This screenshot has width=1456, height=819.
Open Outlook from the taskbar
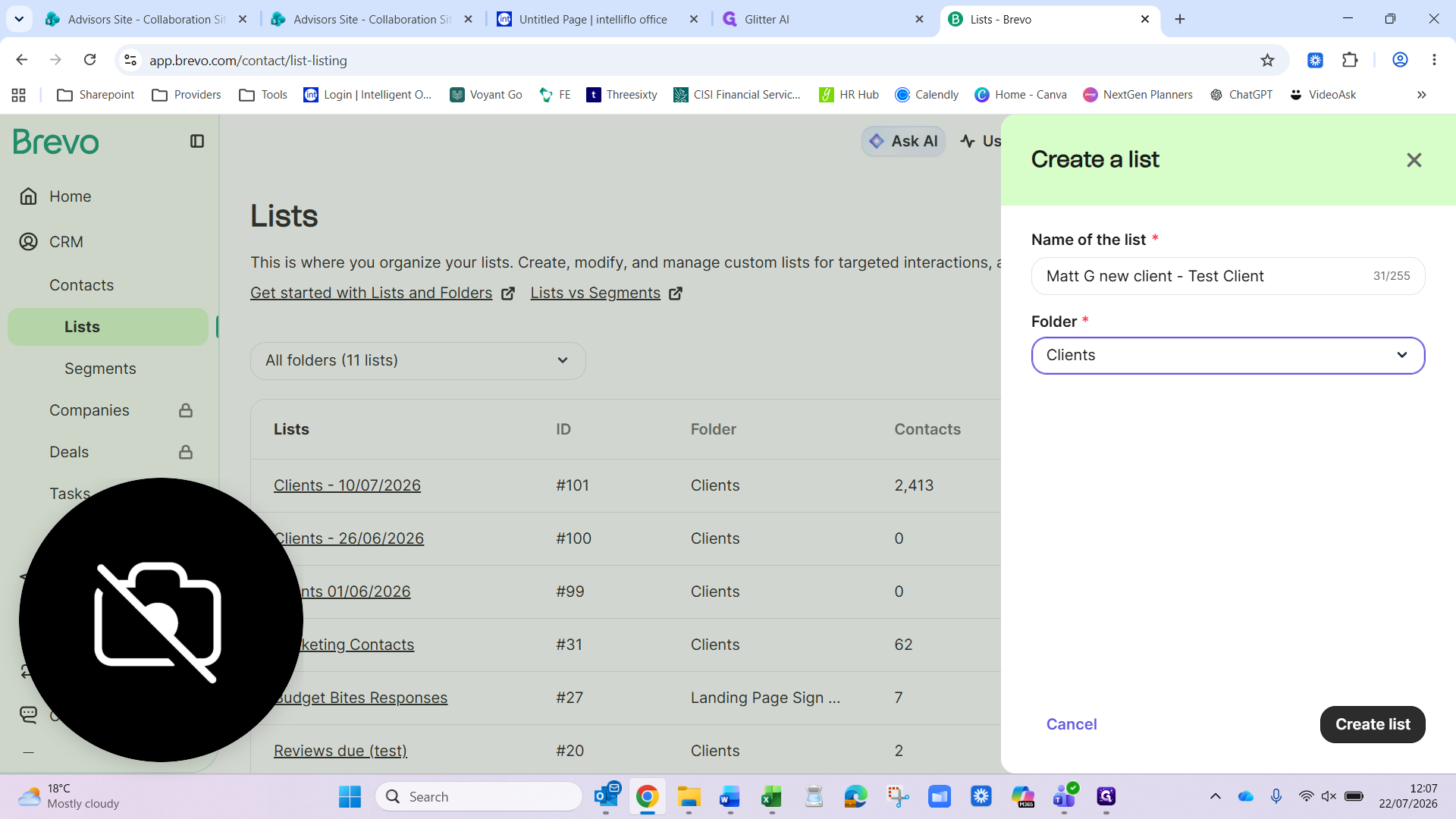(607, 796)
